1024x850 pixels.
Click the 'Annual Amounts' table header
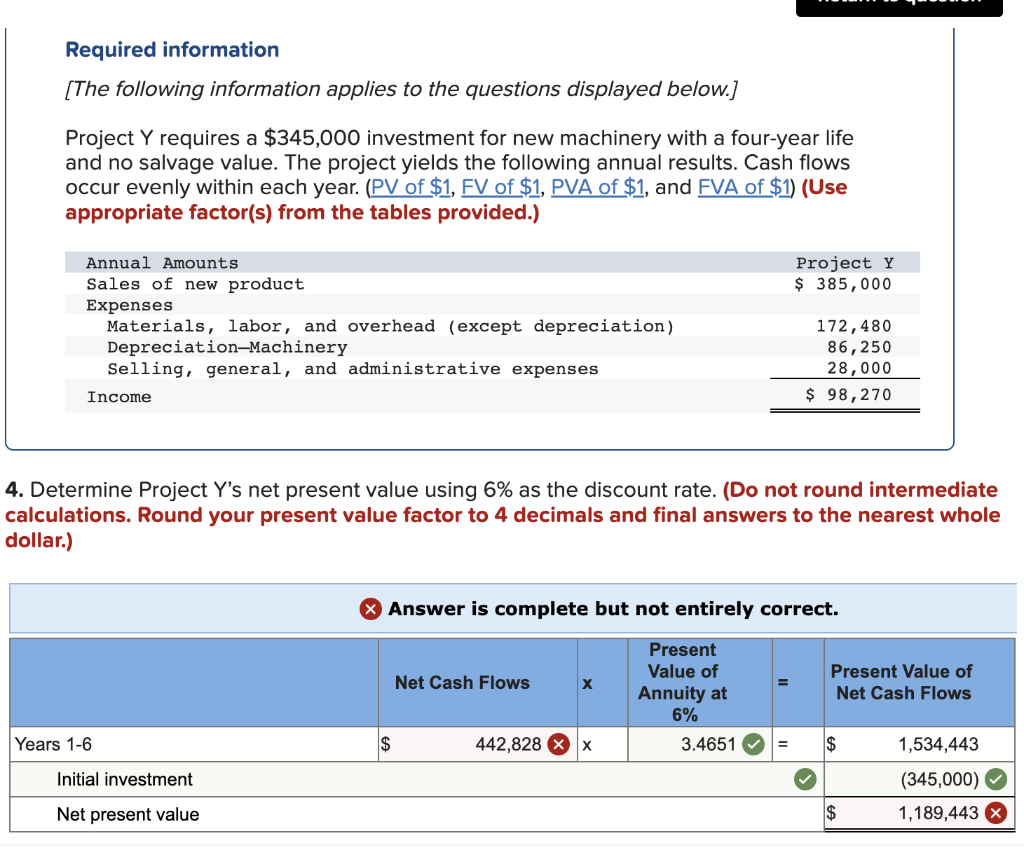tap(163, 263)
